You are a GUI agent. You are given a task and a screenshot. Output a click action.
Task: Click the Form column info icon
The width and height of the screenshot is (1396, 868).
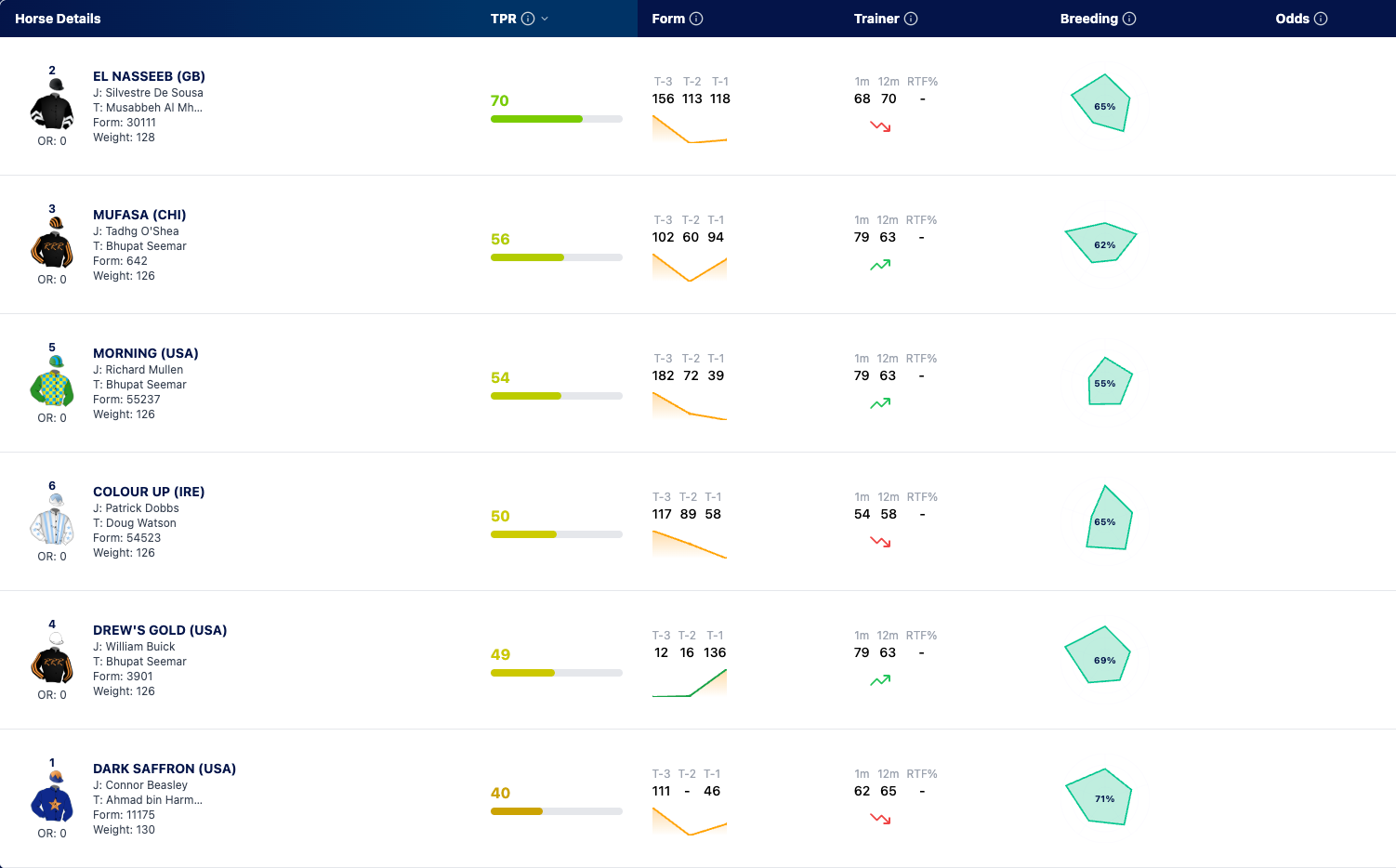[x=696, y=19]
